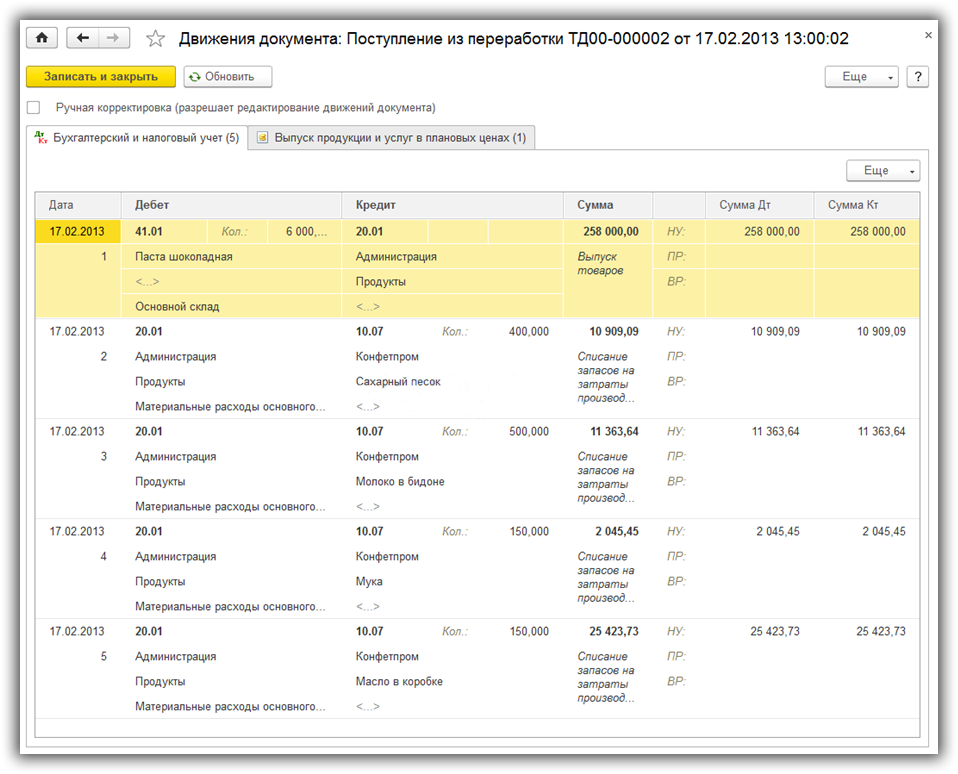Open Выпуск продукции и услуг tab
958x774 pixels.
click(x=392, y=138)
